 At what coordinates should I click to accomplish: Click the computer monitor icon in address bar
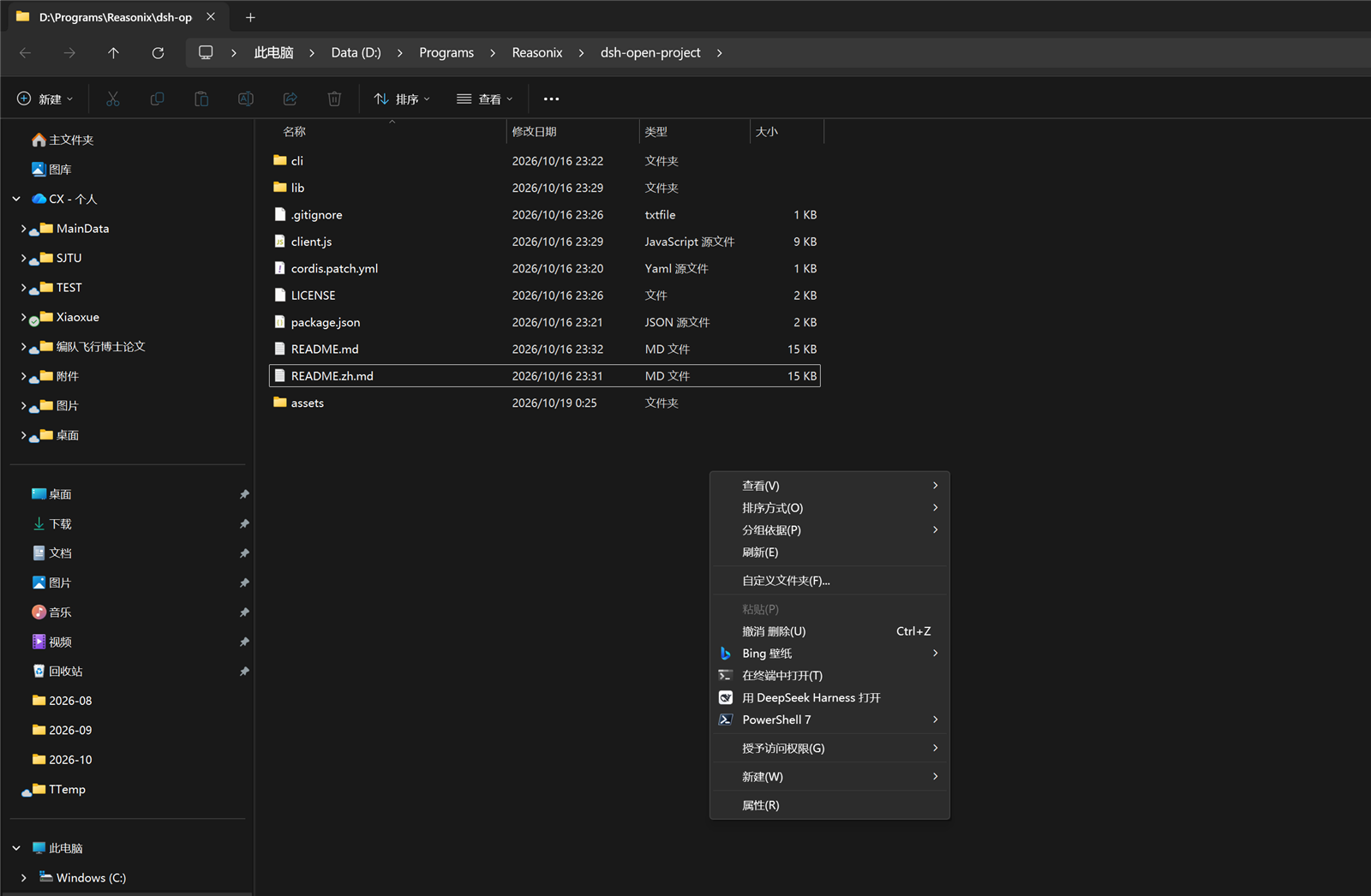tap(206, 52)
